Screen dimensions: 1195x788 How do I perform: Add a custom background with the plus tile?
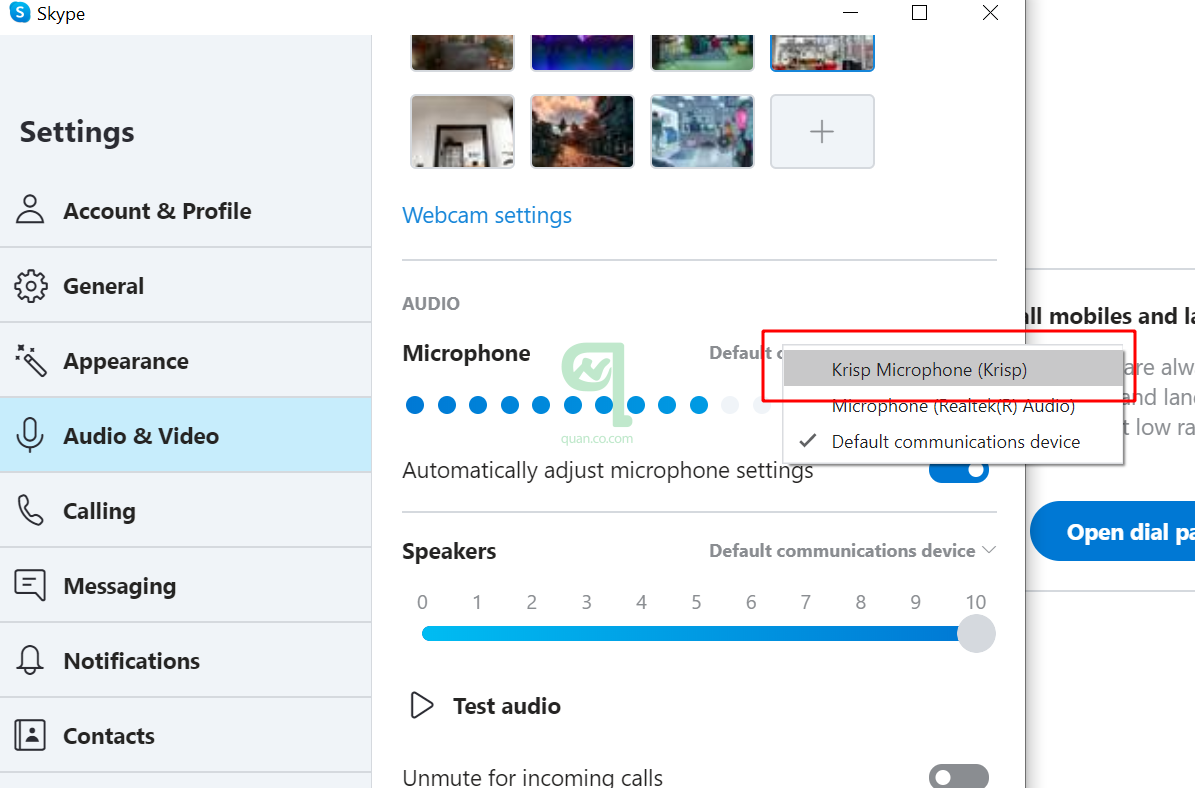click(822, 132)
